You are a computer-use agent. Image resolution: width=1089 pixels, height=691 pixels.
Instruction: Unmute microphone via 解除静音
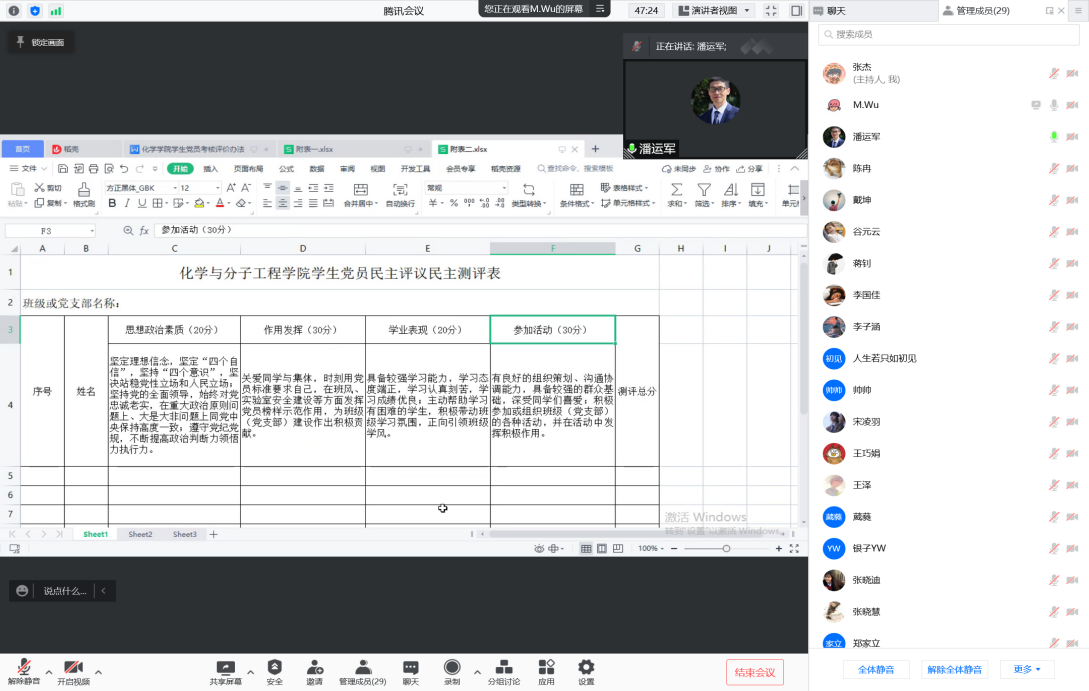24,670
